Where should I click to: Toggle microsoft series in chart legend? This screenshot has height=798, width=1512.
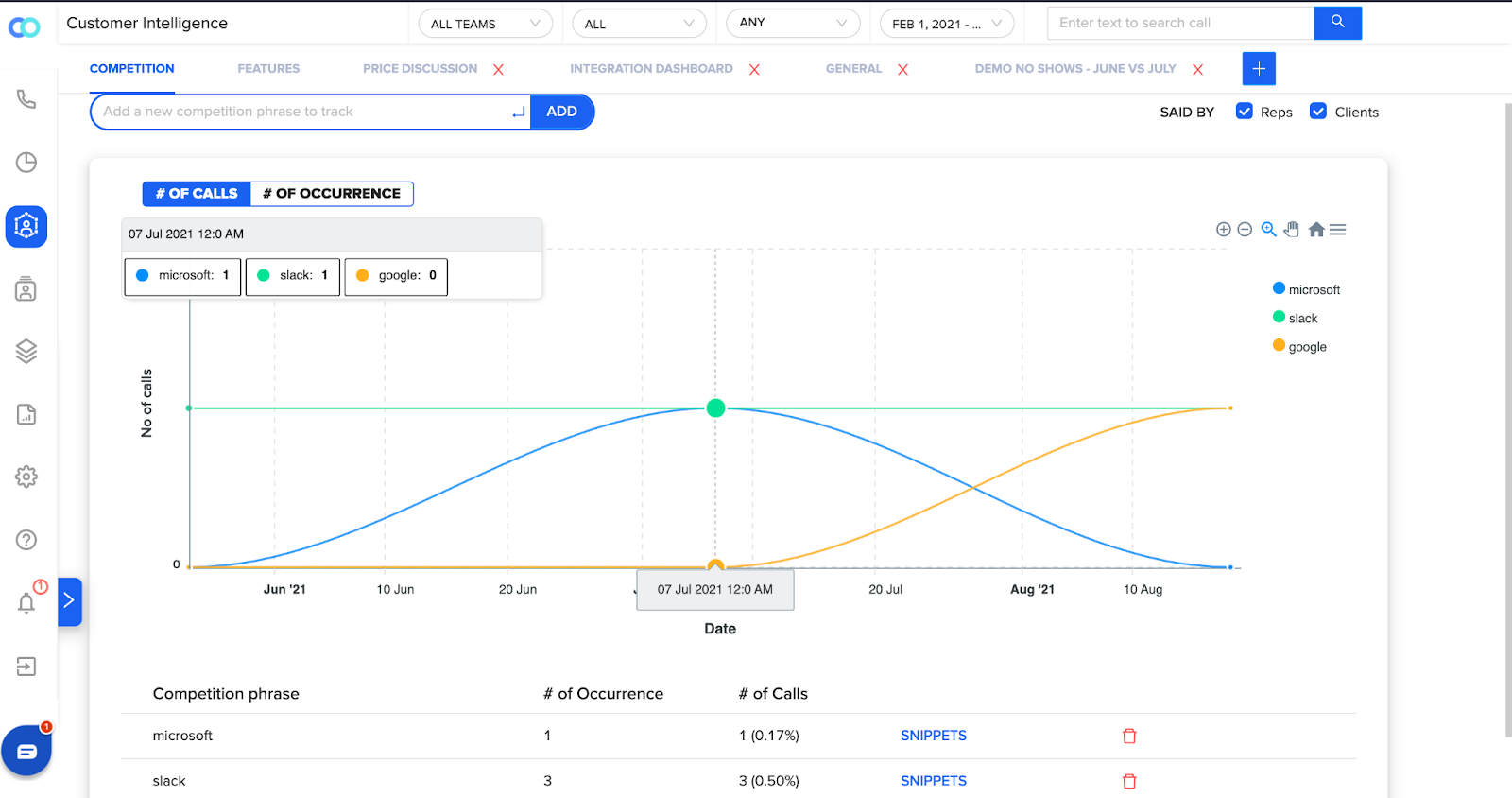[1307, 289]
